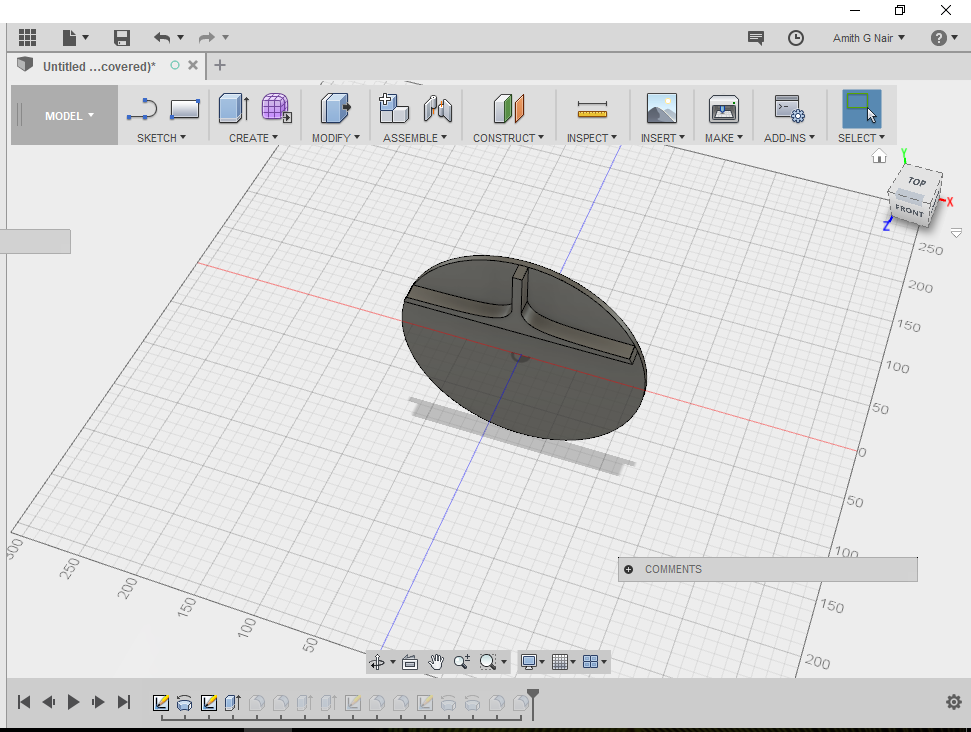Click the Measure ruler icon
This screenshot has height=732, width=971.
click(592, 108)
